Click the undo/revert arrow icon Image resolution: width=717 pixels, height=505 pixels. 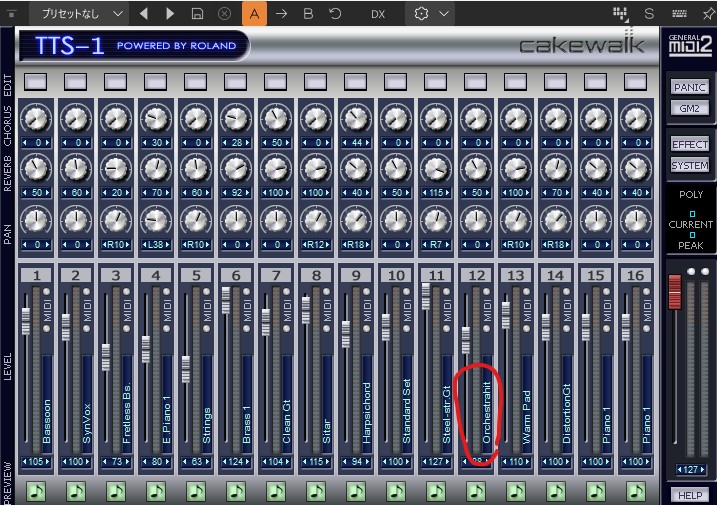(335, 14)
